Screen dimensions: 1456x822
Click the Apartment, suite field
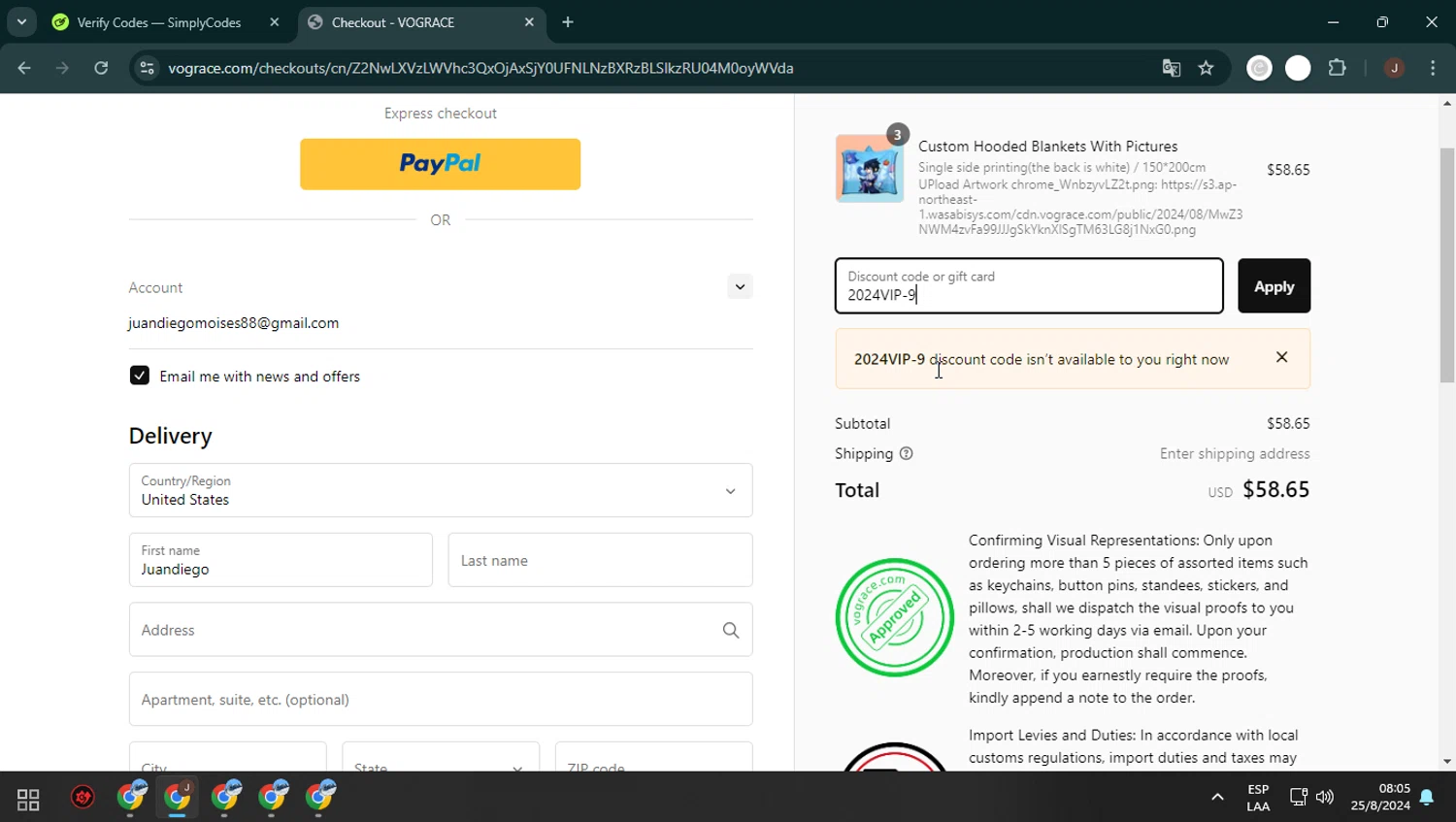tap(440, 699)
